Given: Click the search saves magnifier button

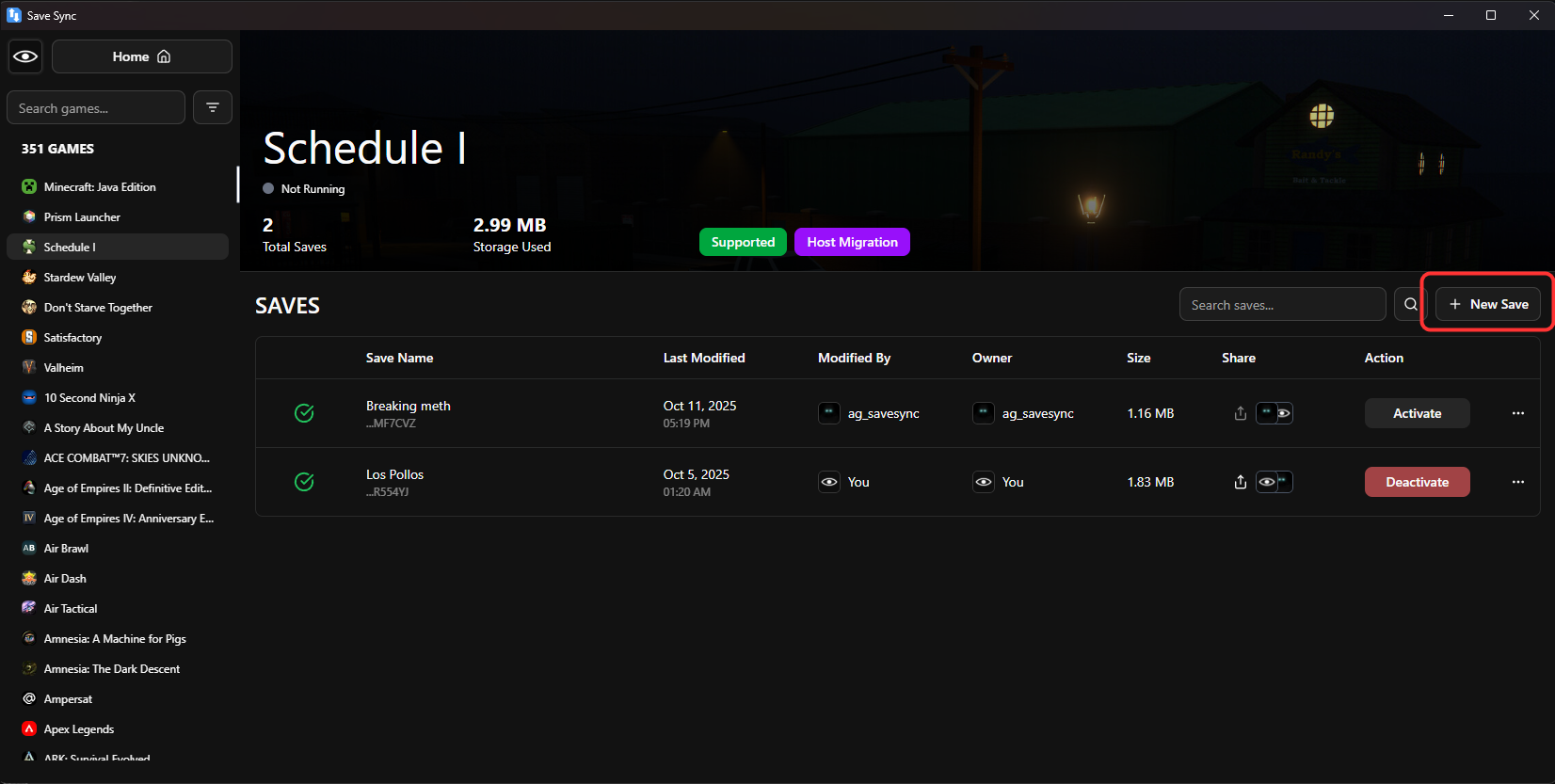Looking at the screenshot, I should point(1410,304).
